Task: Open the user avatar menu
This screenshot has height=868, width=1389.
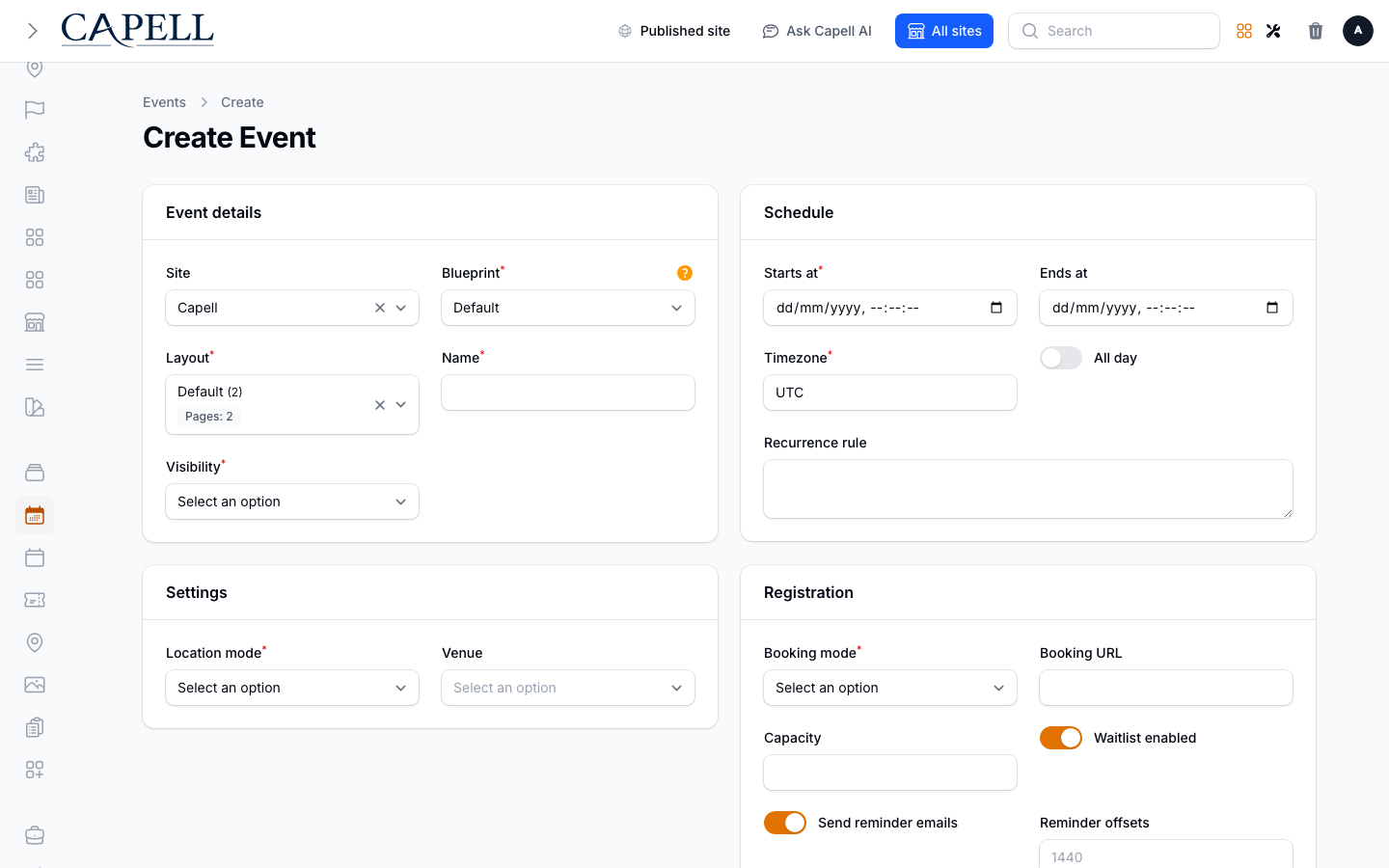Action: coord(1358,31)
